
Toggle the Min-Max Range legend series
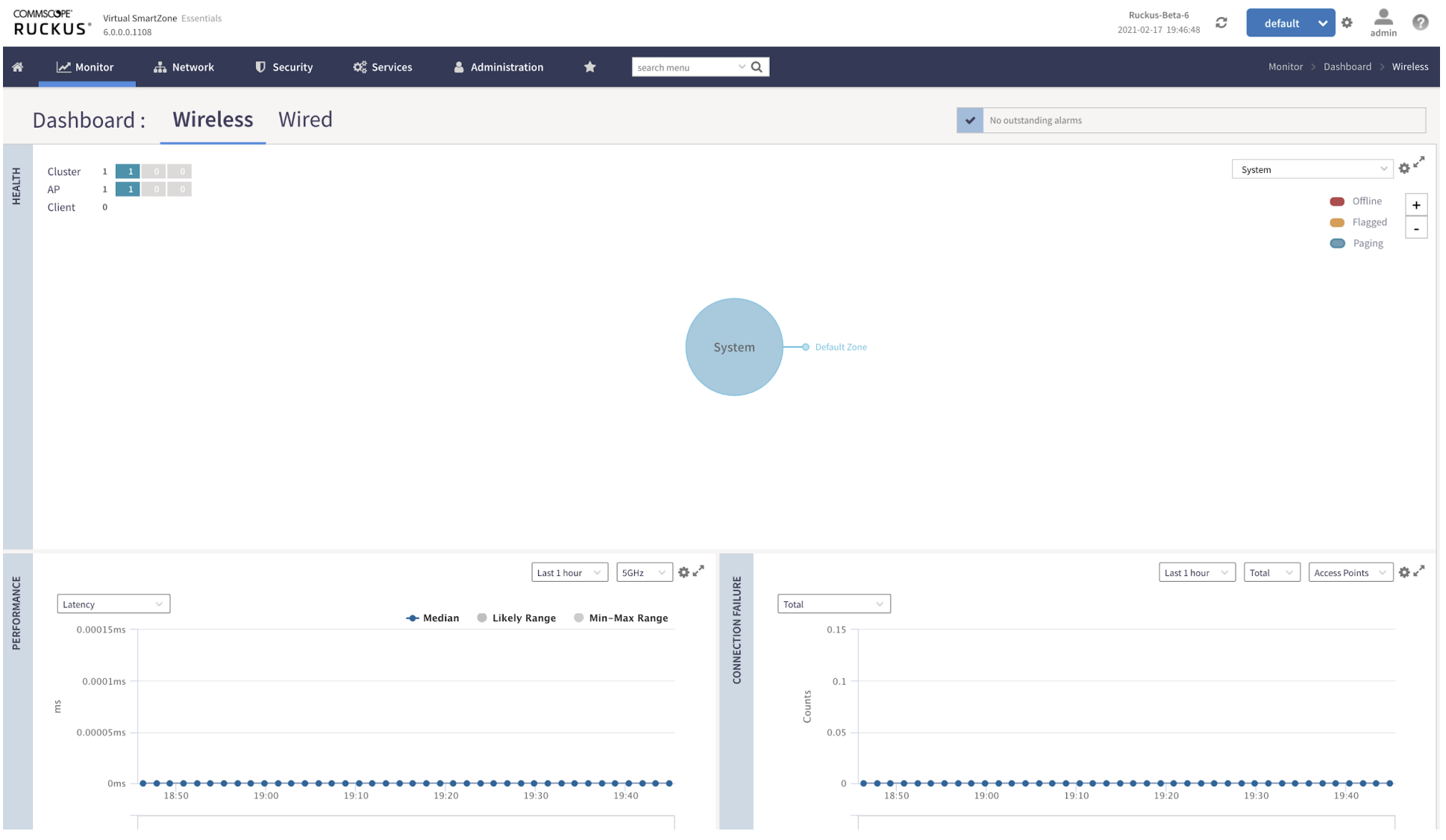(x=621, y=618)
